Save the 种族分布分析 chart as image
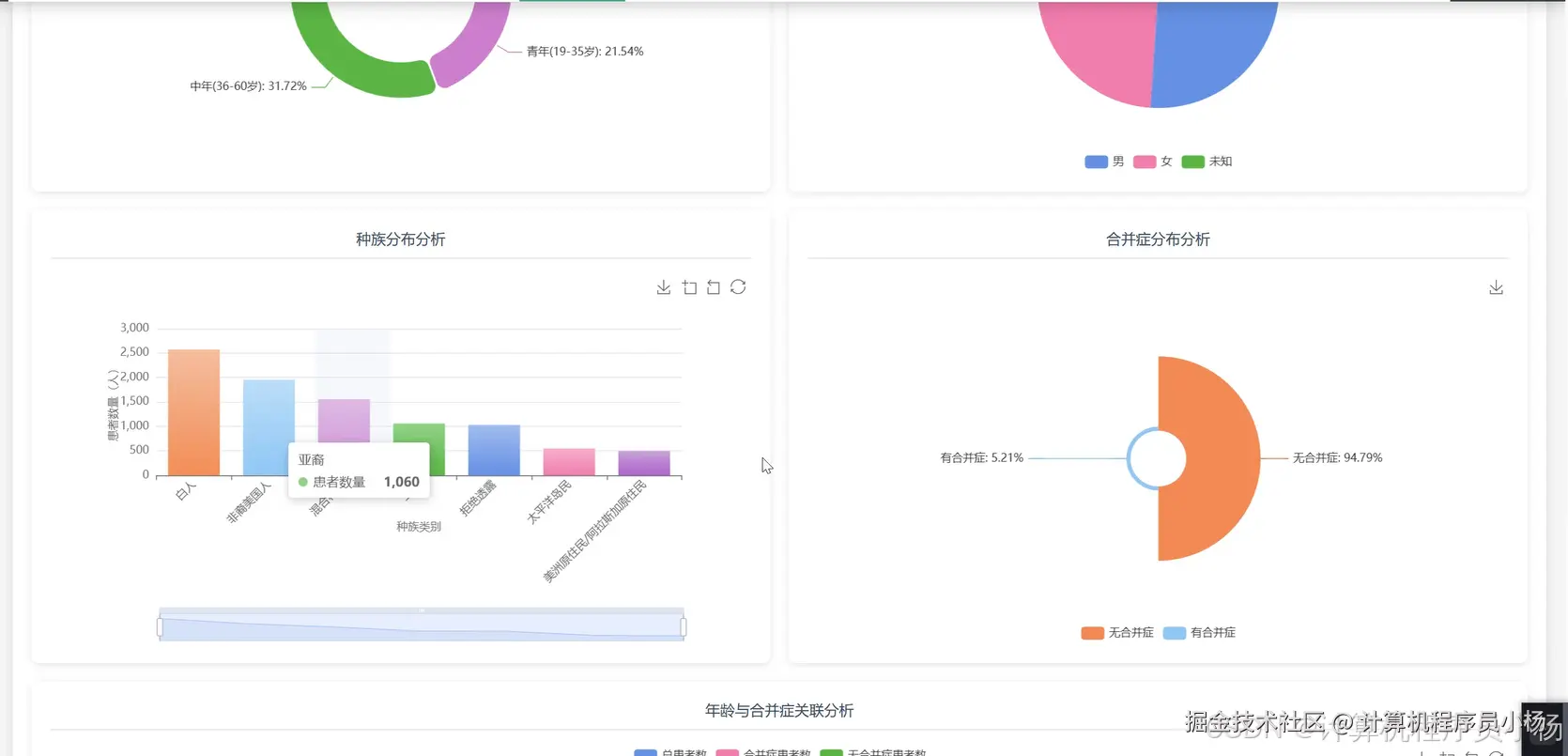The image size is (1568, 756). 664,287
